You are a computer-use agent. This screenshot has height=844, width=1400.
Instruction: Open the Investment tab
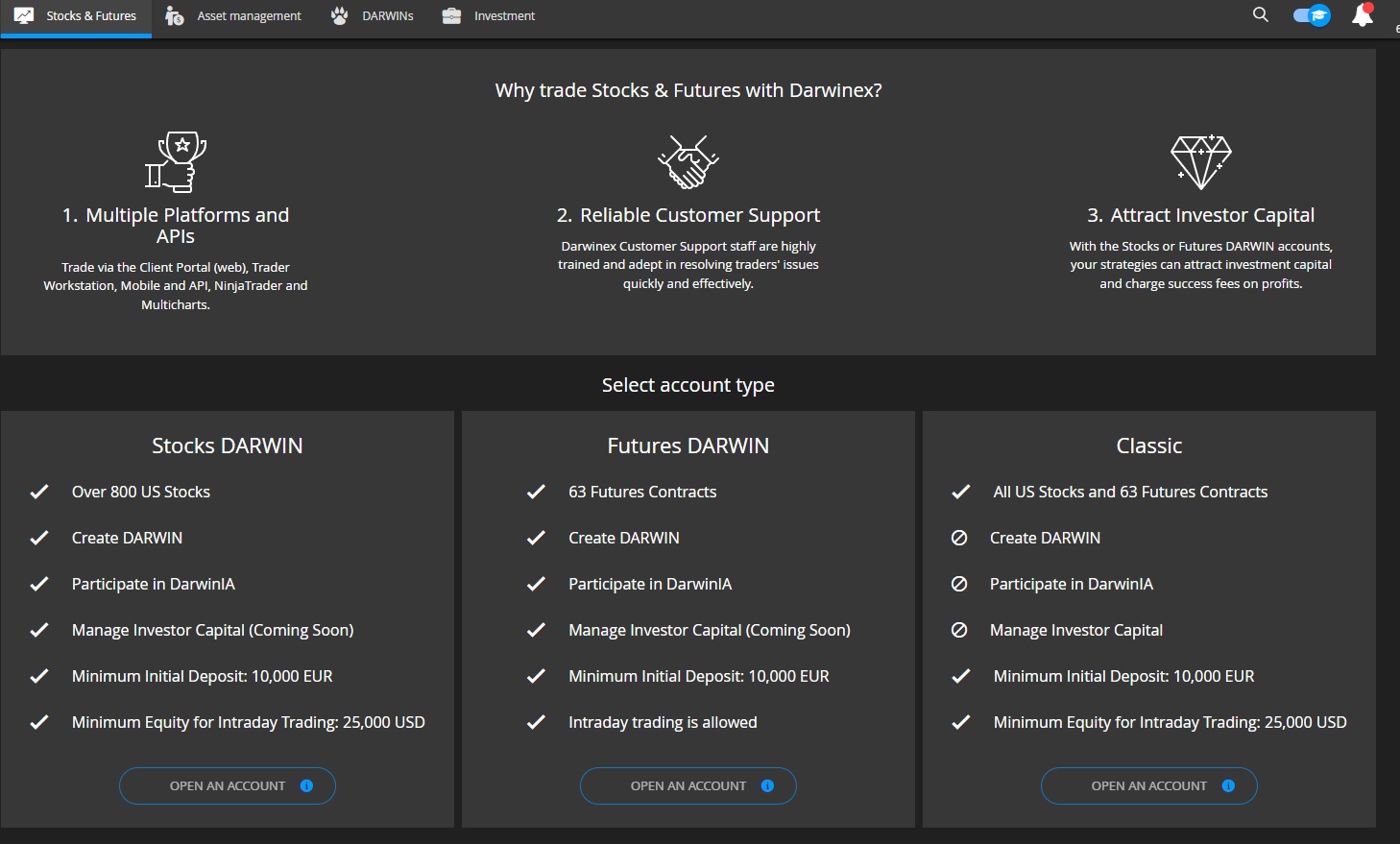pyautogui.click(x=489, y=16)
